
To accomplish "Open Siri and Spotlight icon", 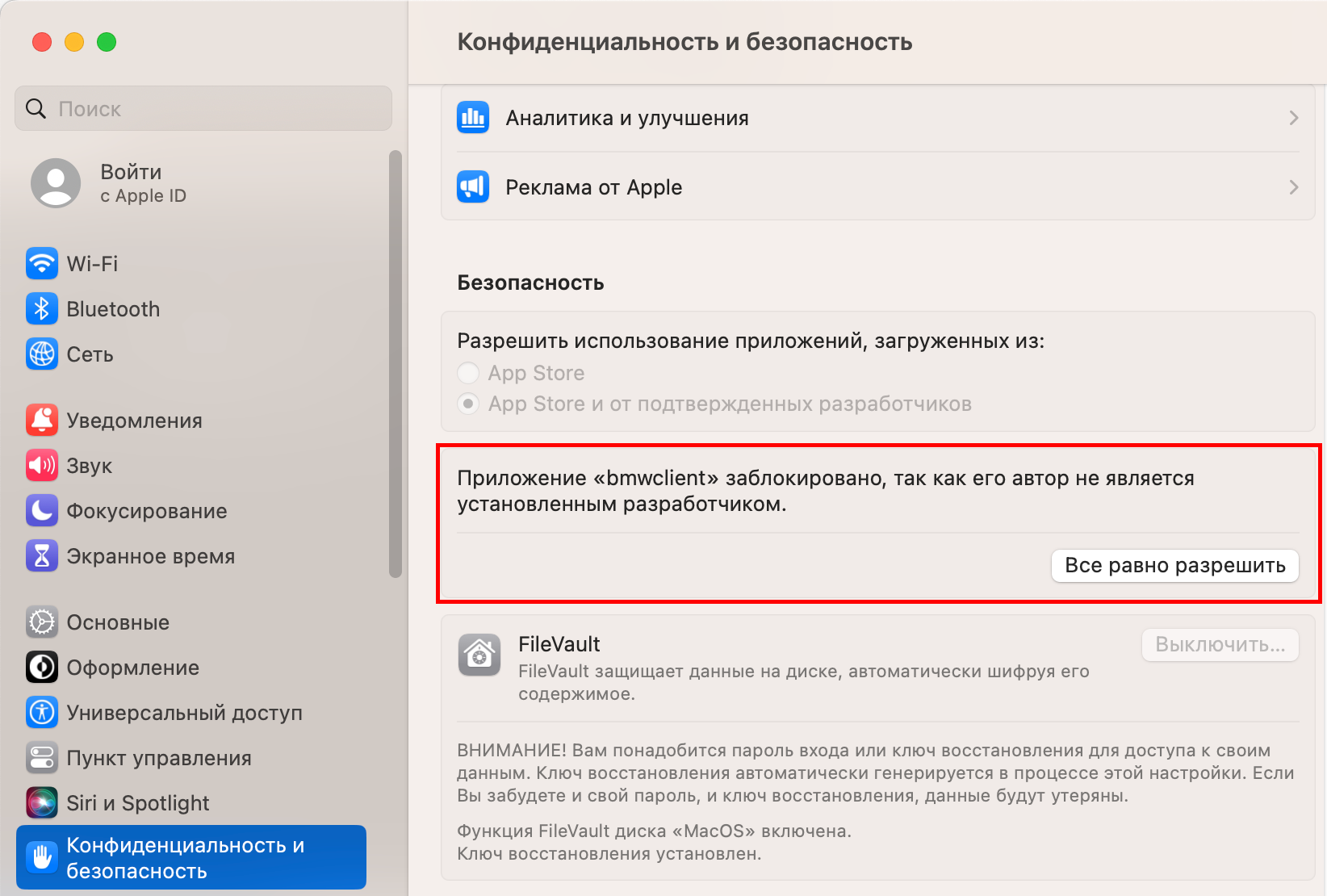I will (x=42, y=803).
